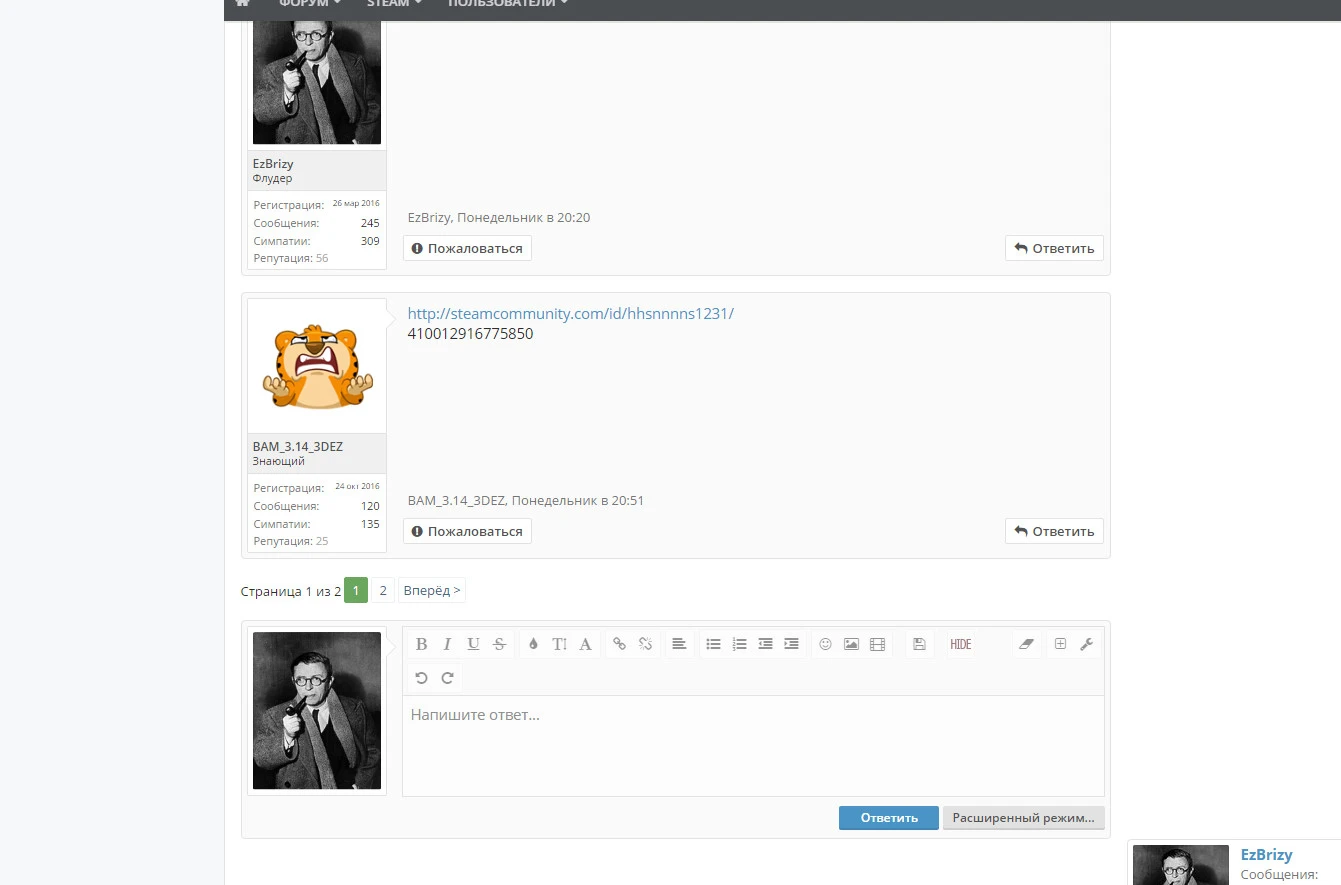The width and height of the screenshot is (1341, 885).
Task: Open EzBrizy username below the first post's avatar
Action: coord(273,163)
